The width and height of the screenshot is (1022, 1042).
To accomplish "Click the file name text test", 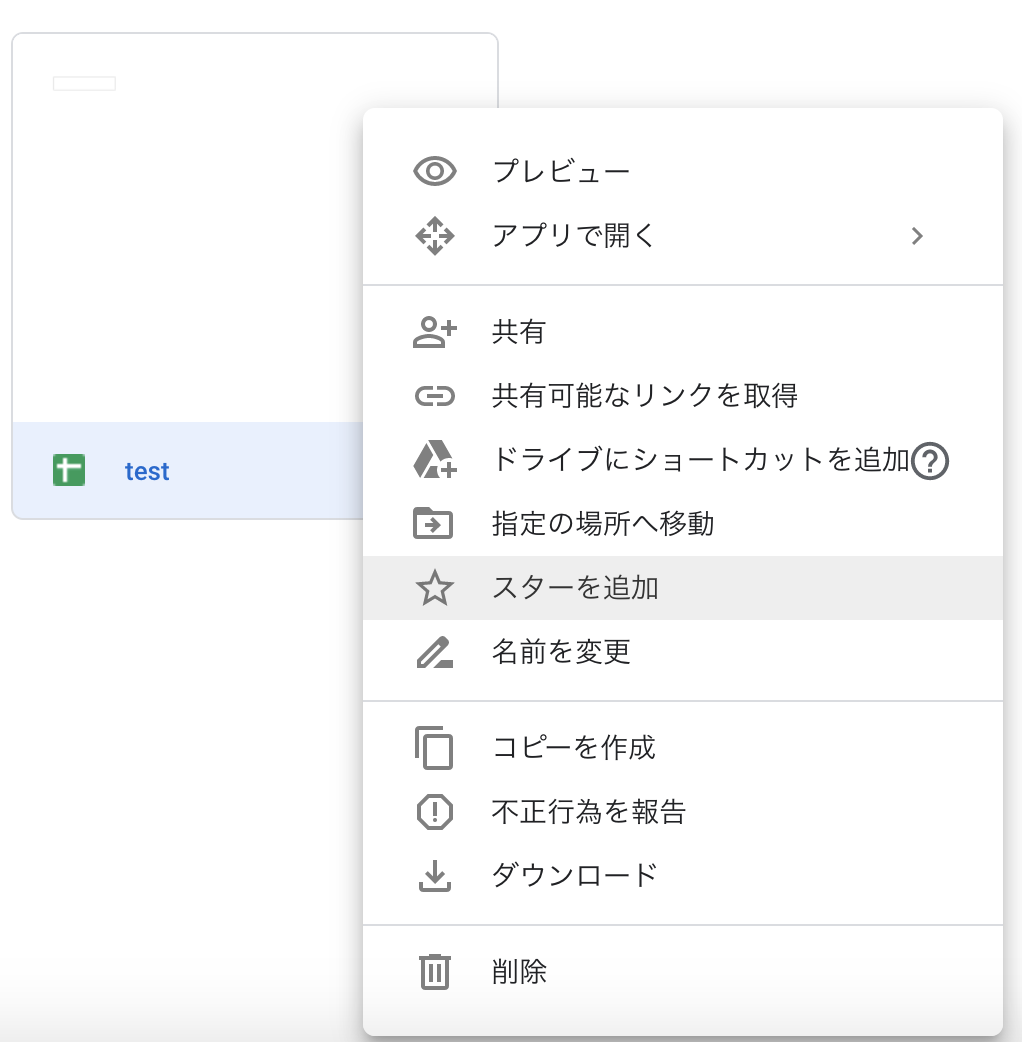I will pos(147,470).
